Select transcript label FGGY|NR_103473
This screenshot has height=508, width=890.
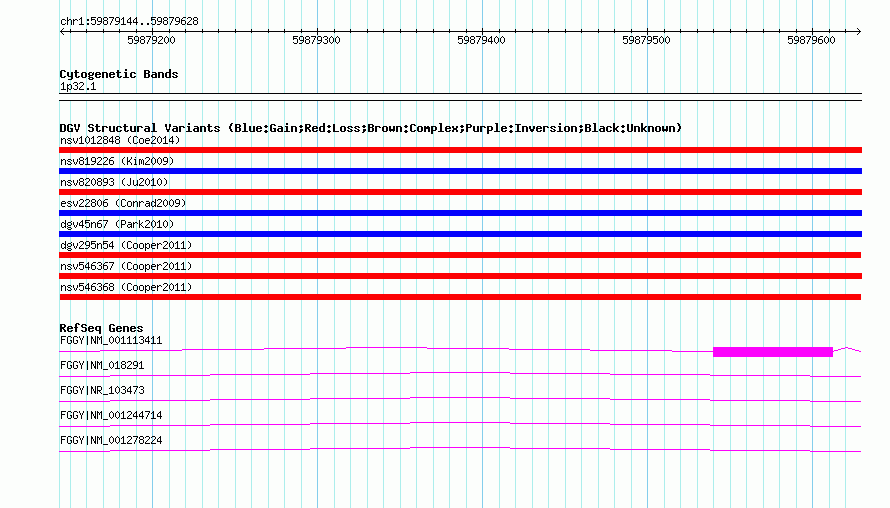[102, 391]
